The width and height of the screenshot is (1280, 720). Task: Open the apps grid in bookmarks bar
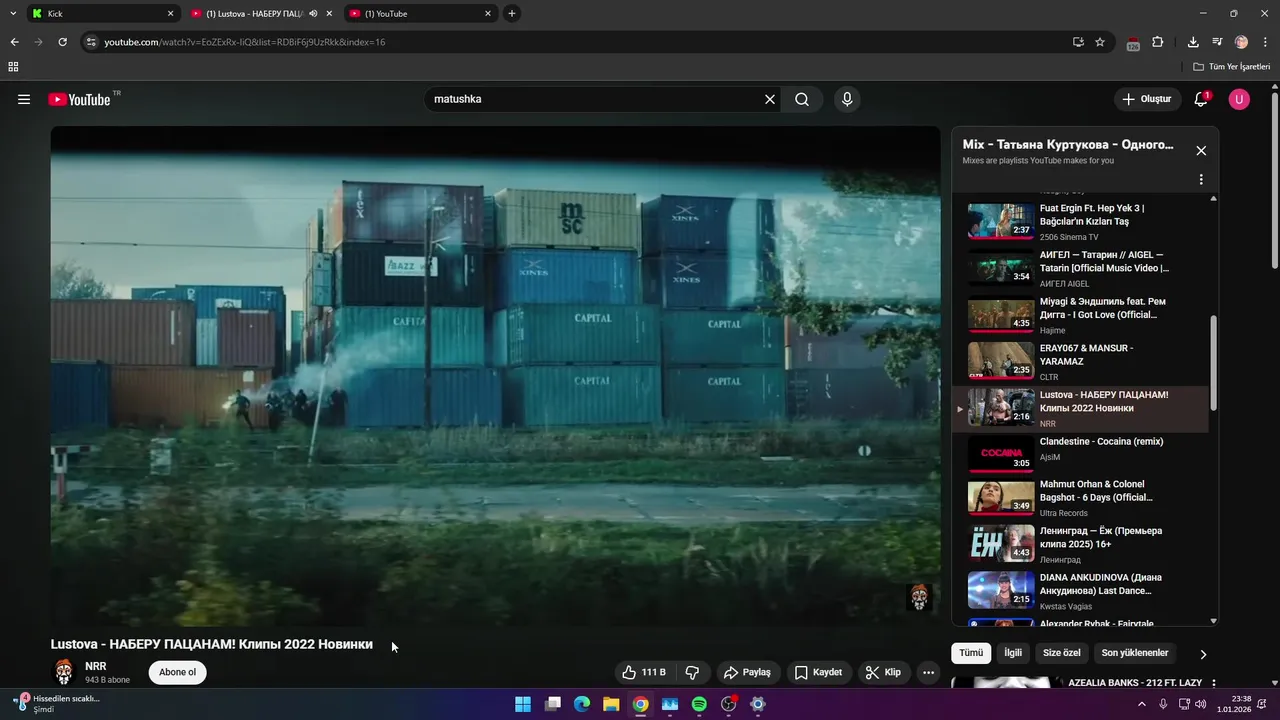(13, 67)
